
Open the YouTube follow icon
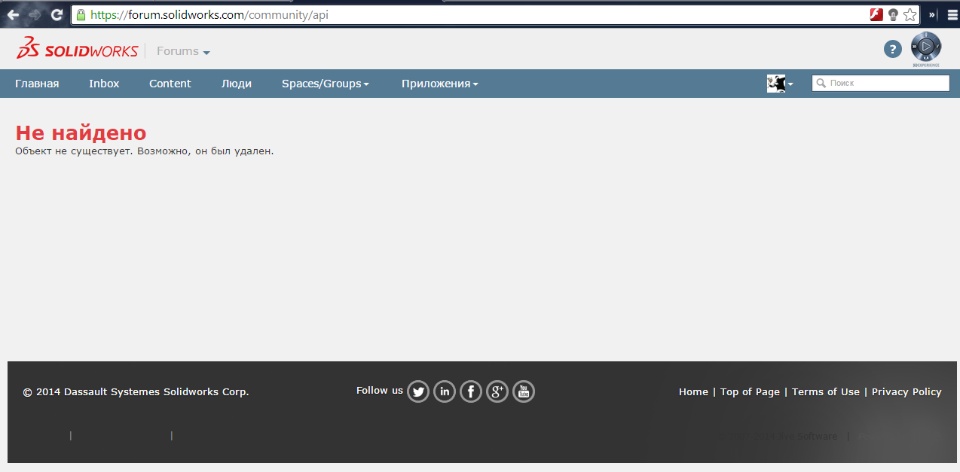click(x=523, y=391)
